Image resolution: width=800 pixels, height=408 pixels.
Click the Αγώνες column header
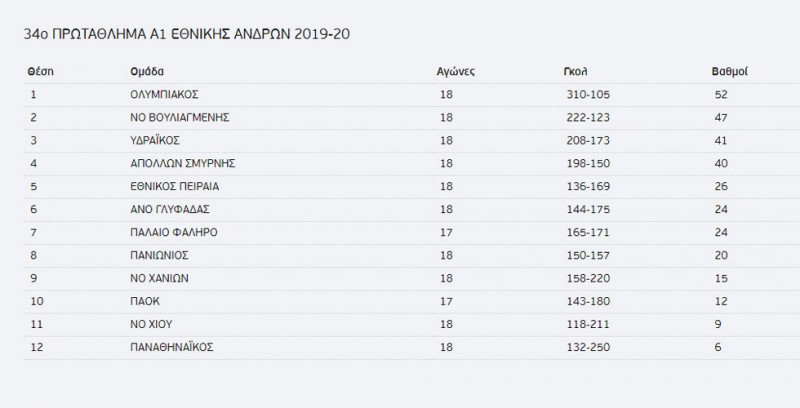click(456, 72)
